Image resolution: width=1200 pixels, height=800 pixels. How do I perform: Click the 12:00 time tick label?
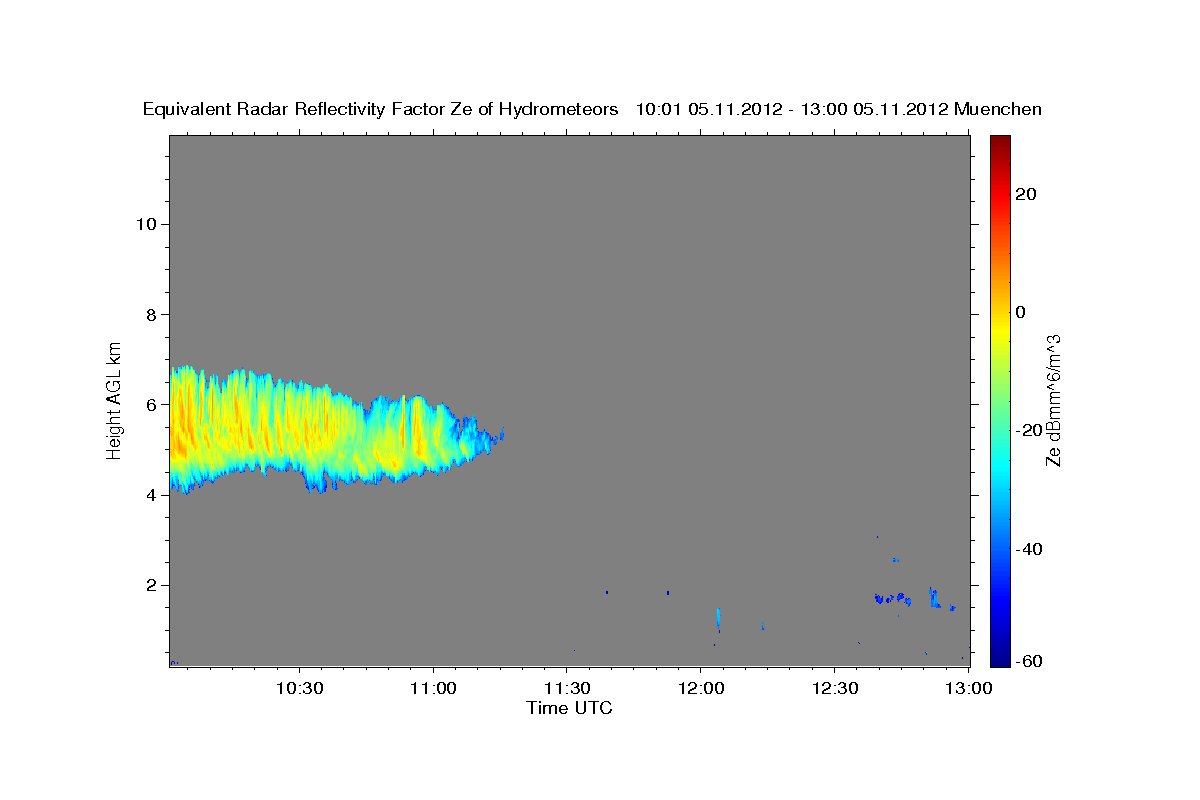pyautogui.click(x=701, y=689)
